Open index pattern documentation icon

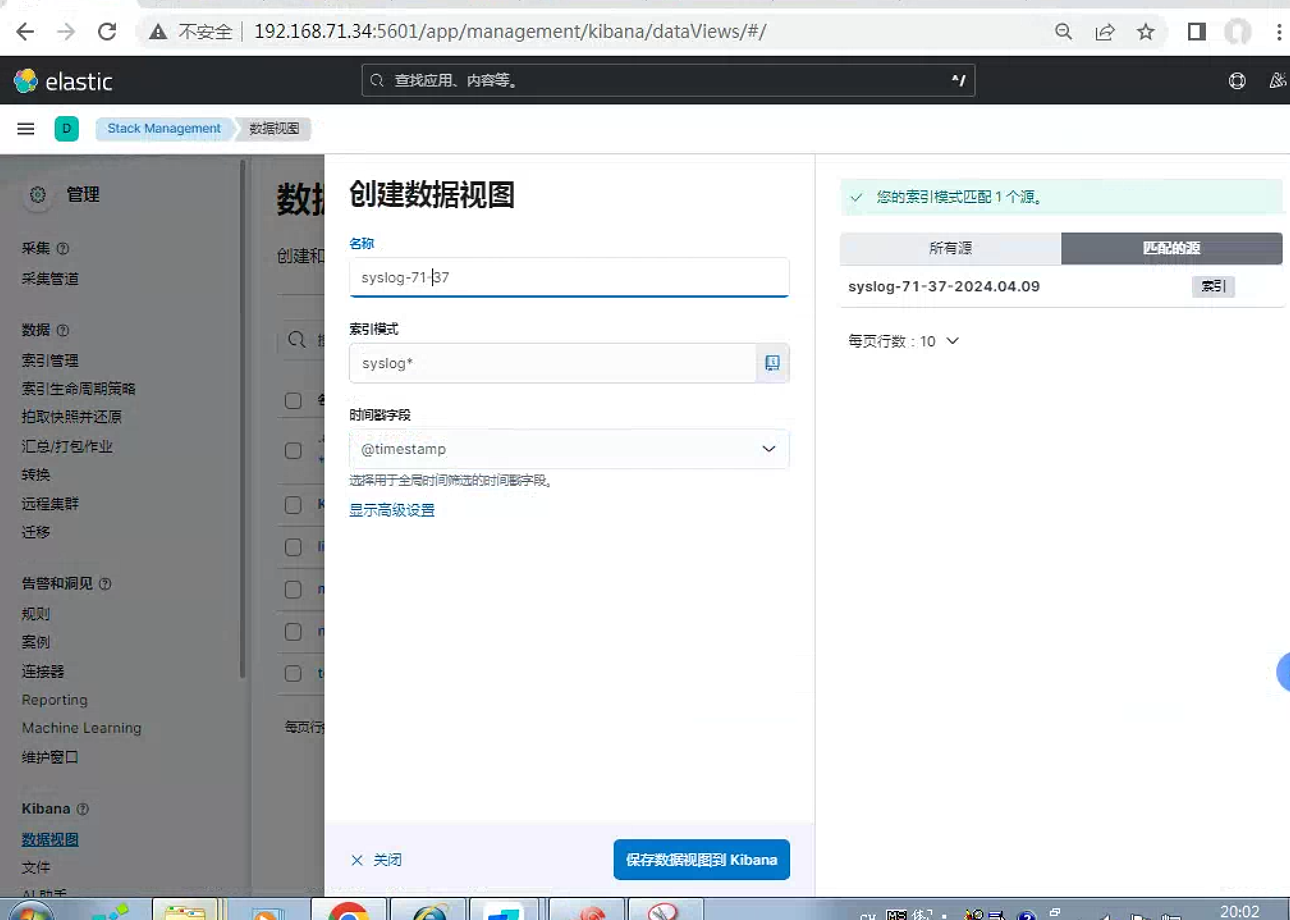coord(772,363)
